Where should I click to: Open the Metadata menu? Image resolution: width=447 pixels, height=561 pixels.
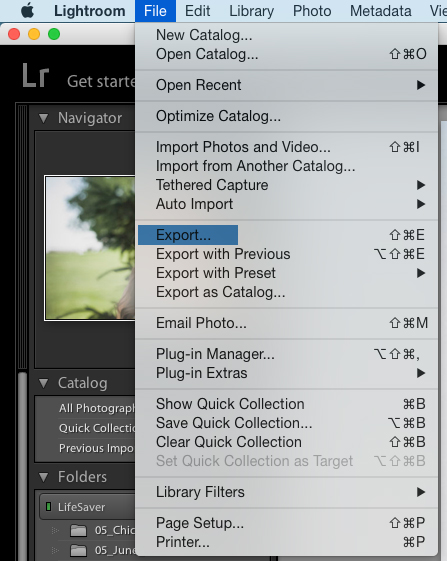380,11
